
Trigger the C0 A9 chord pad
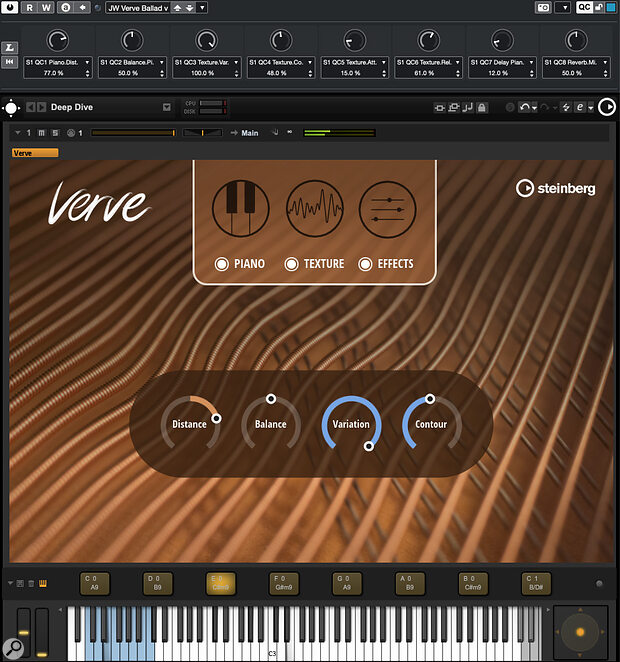click(x=95, y=583)
